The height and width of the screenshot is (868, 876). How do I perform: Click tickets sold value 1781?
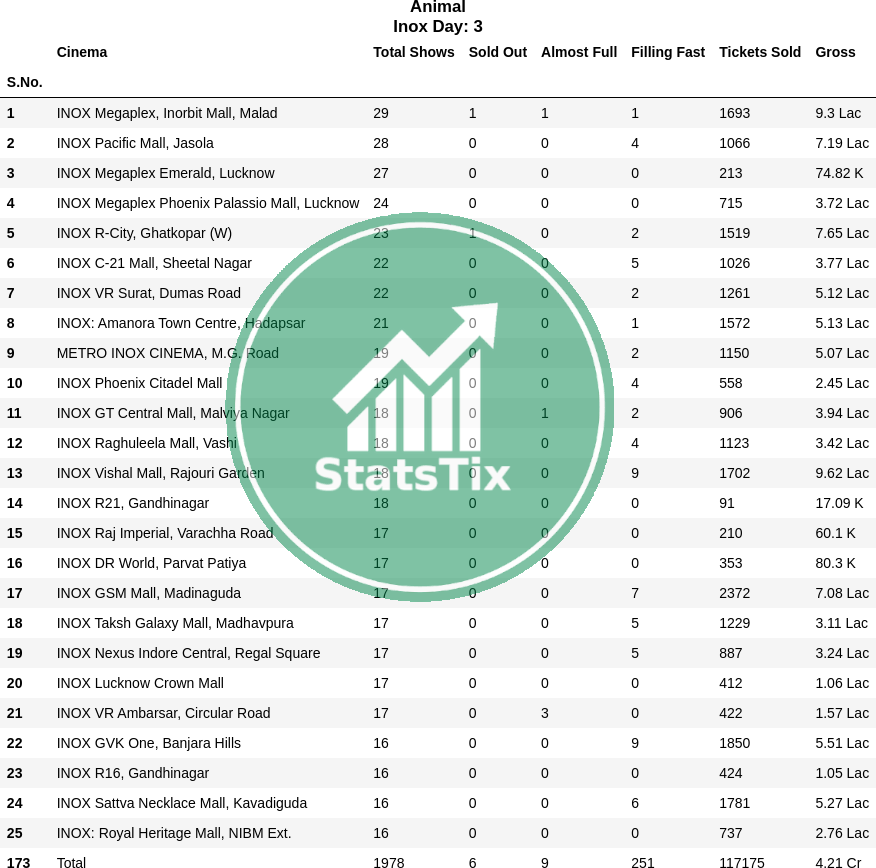click(x=734, y=803)
